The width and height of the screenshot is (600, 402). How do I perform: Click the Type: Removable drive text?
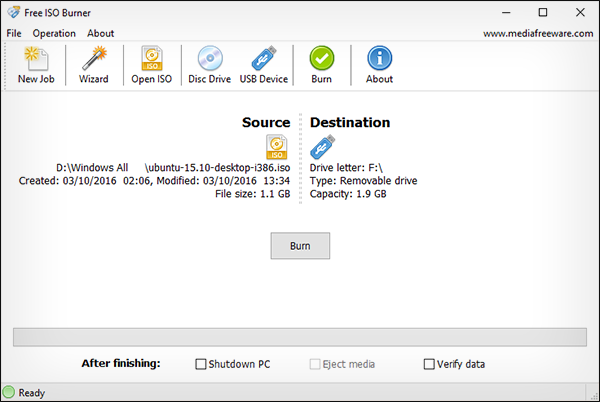pyautogui.click(x=363, y=181)
